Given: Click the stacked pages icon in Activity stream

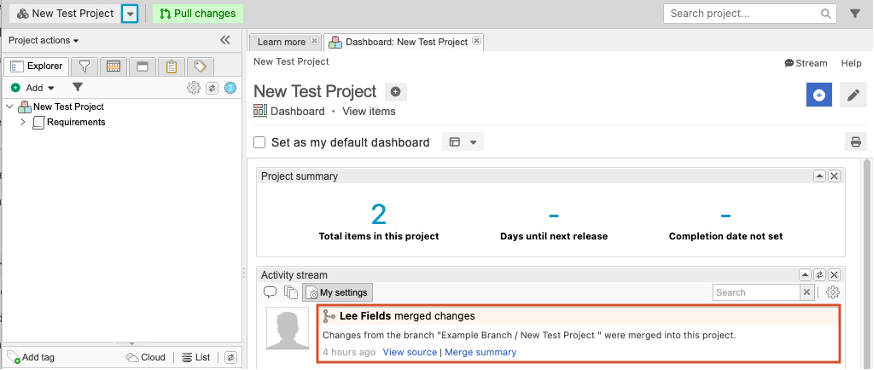Looking at the screenshot, I should click(x=290, y=292).
